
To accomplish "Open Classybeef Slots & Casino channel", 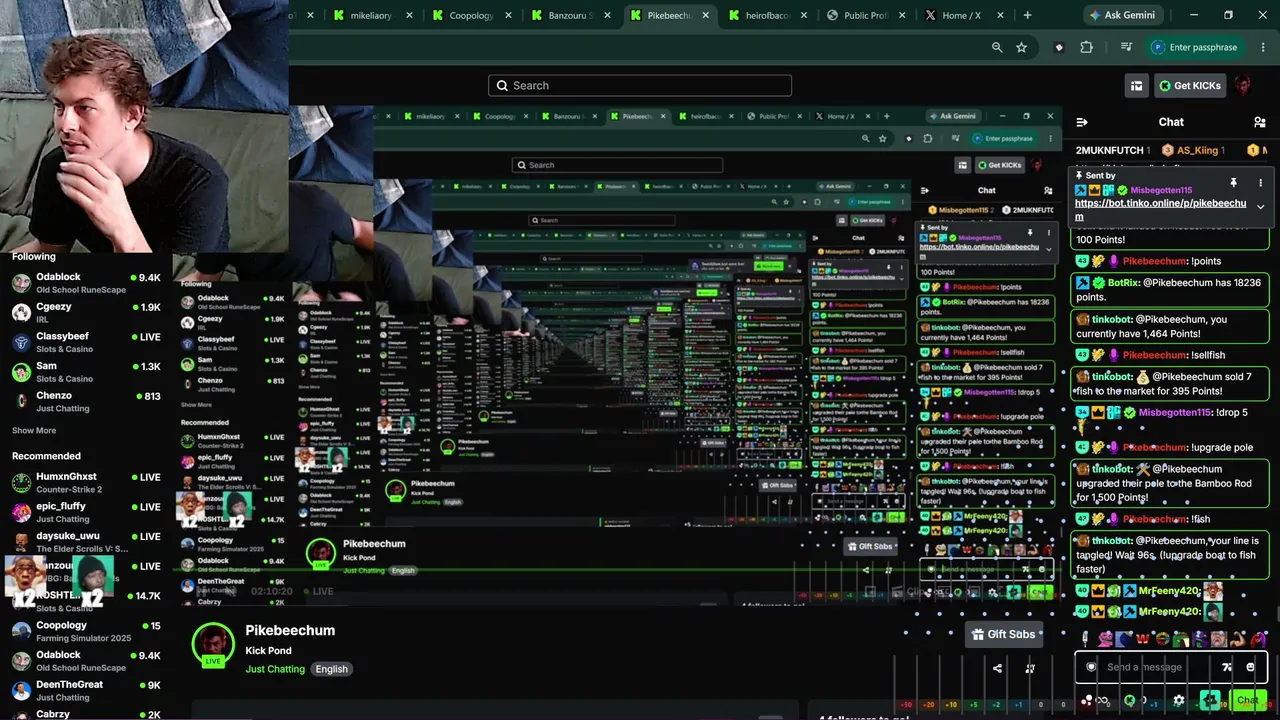I will click(x=86, y=342).
